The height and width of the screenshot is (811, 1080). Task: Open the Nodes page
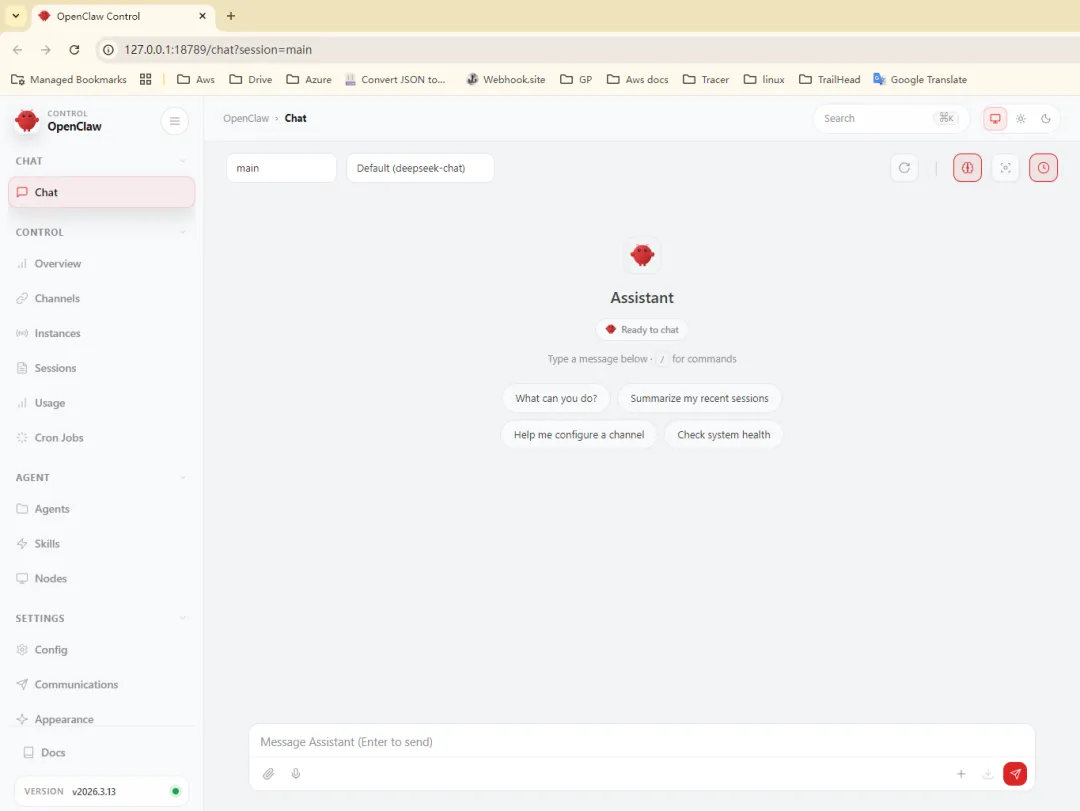[x=101, y=579]
